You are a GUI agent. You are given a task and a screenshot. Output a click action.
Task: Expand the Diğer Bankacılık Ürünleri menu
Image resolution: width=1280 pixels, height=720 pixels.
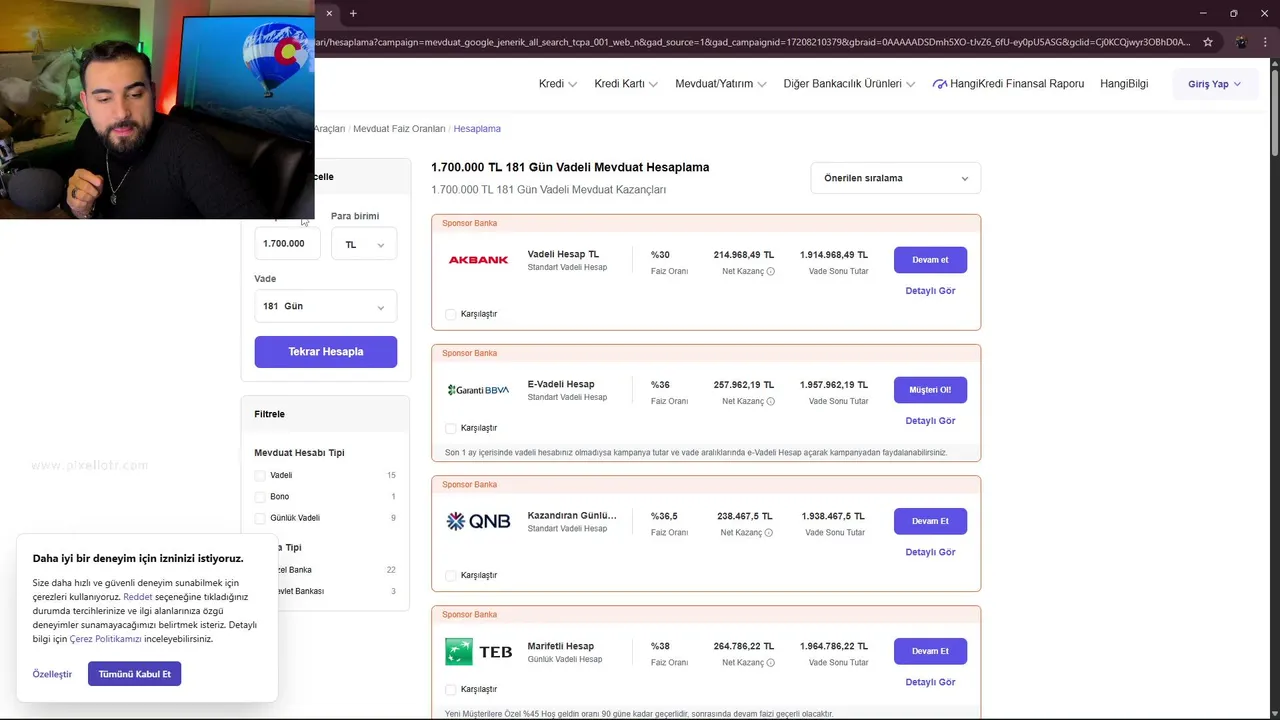point(849,84)
